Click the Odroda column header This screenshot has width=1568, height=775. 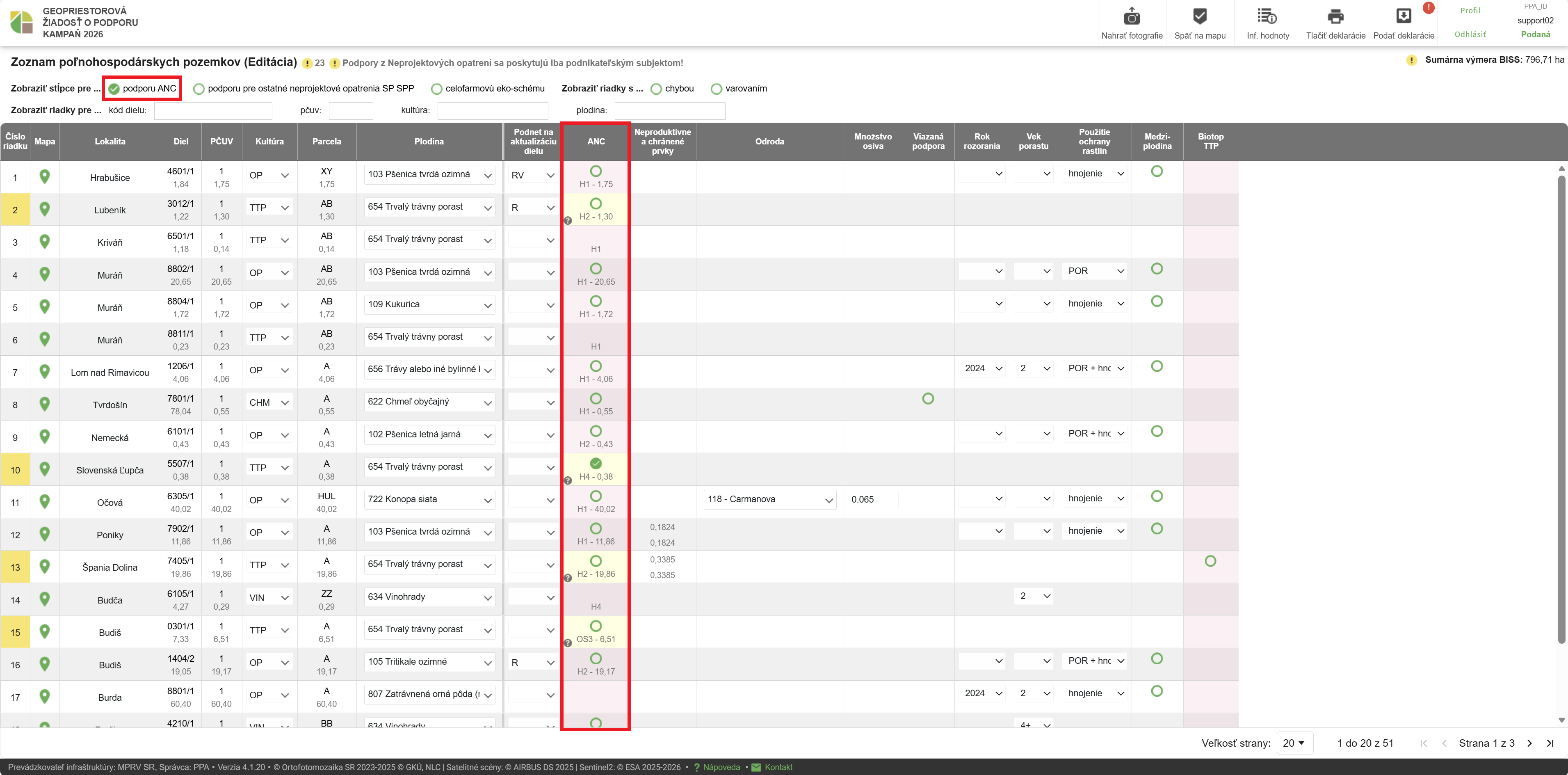[x=769, y=141]
